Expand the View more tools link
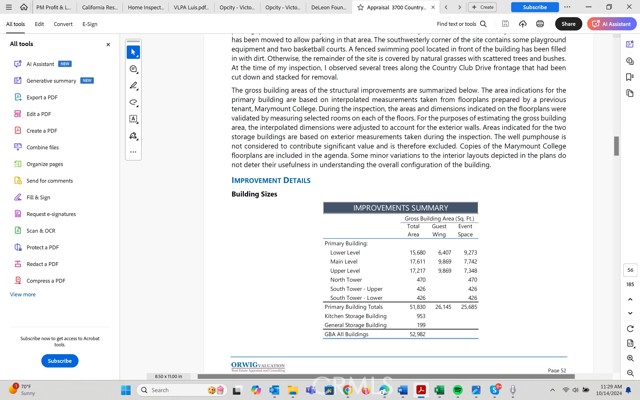This screenshot has width=640, height=400. click(x=22, y=294)
